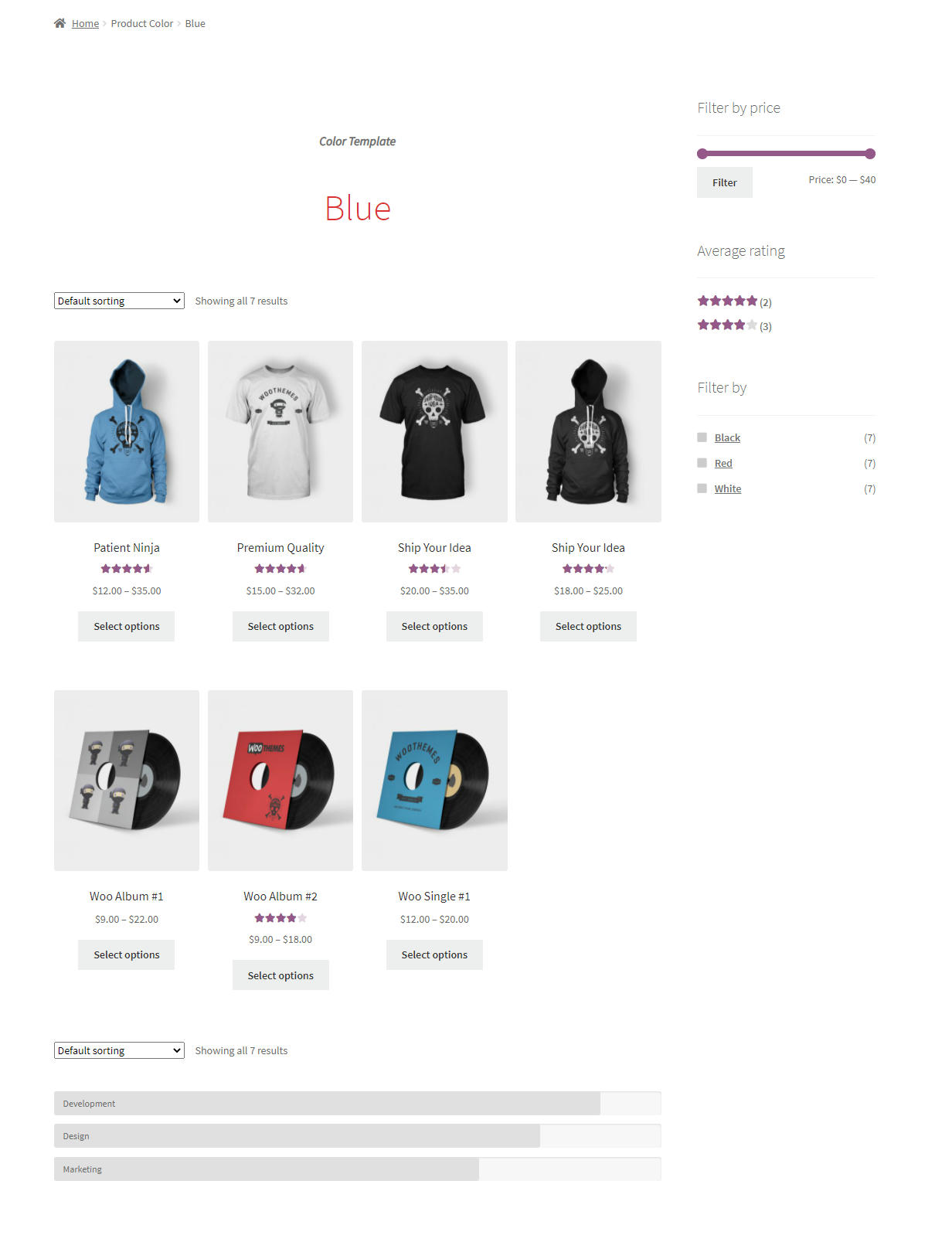Screen dimensions: 952x1242
Task: Click the left handle of price slider
Action: point(702,154)
